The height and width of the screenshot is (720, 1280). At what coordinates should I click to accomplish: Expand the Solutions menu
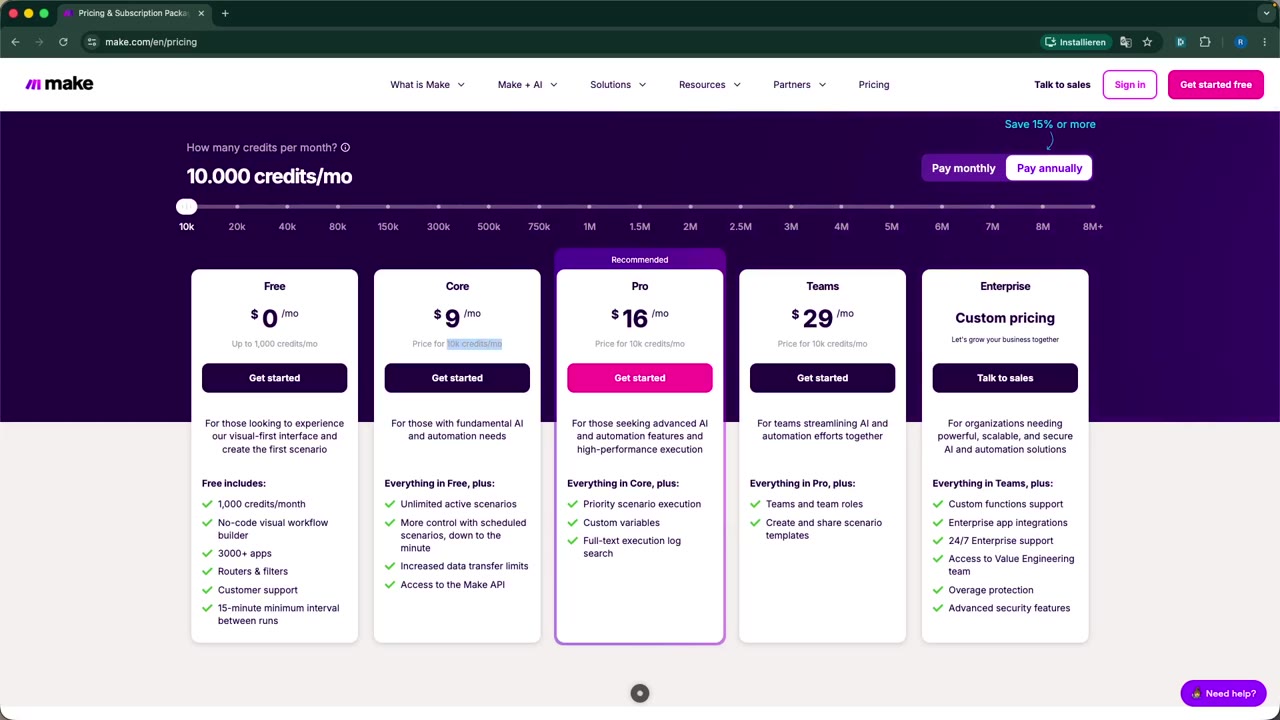coord(618,85)
